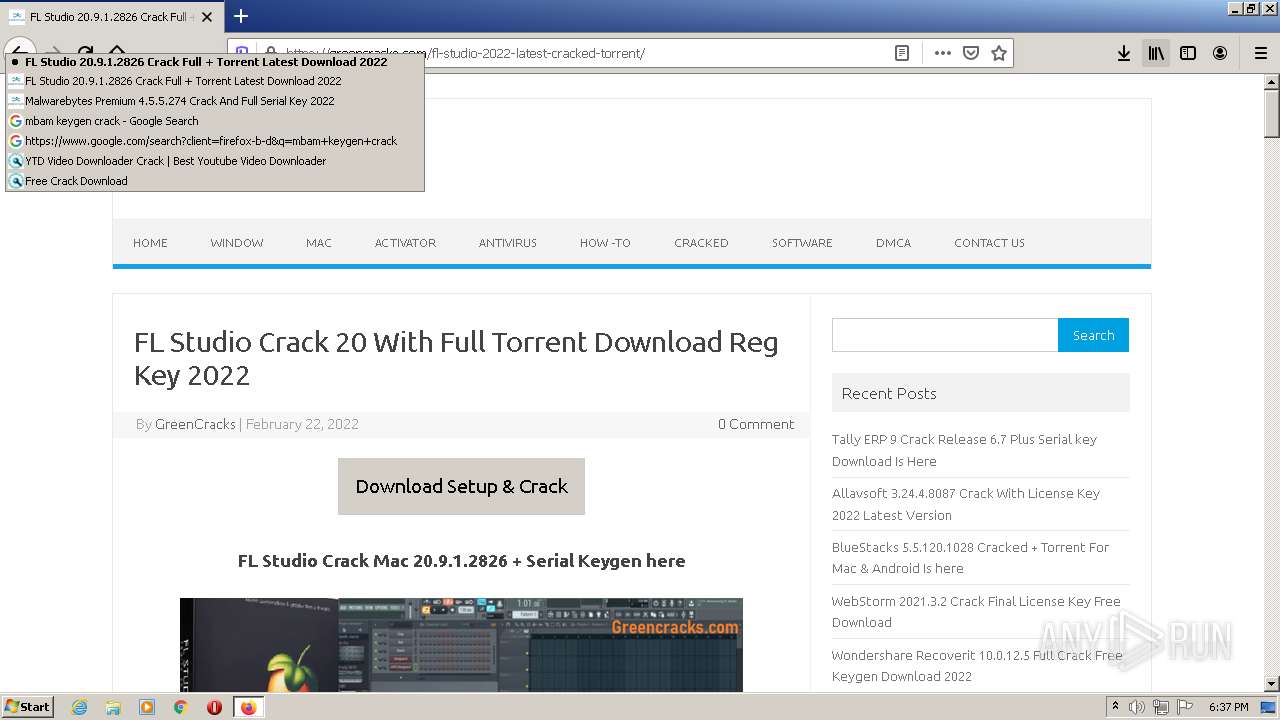1280x720 pixels.
Task: Open Chrome from the taskbar
Action: 180,707
